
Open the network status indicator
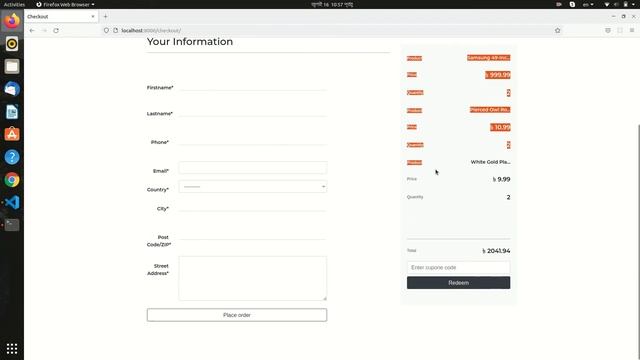pos(607,4)
